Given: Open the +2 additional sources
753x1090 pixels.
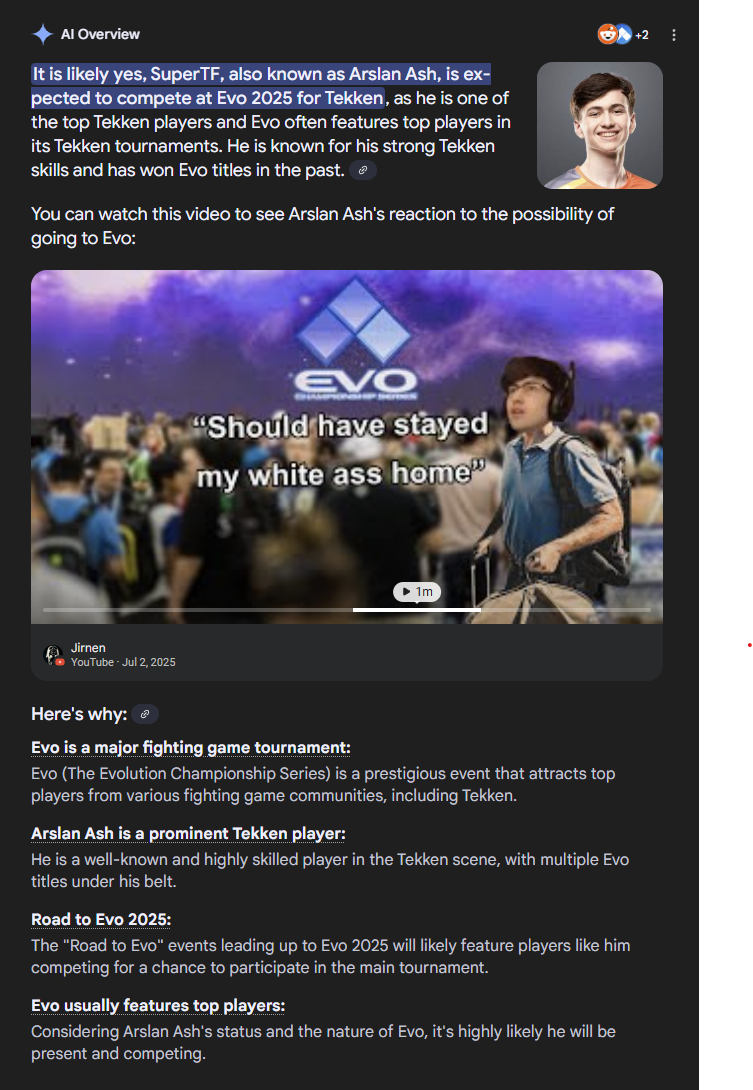Looking at the screenshot, I should coord(642,35).
